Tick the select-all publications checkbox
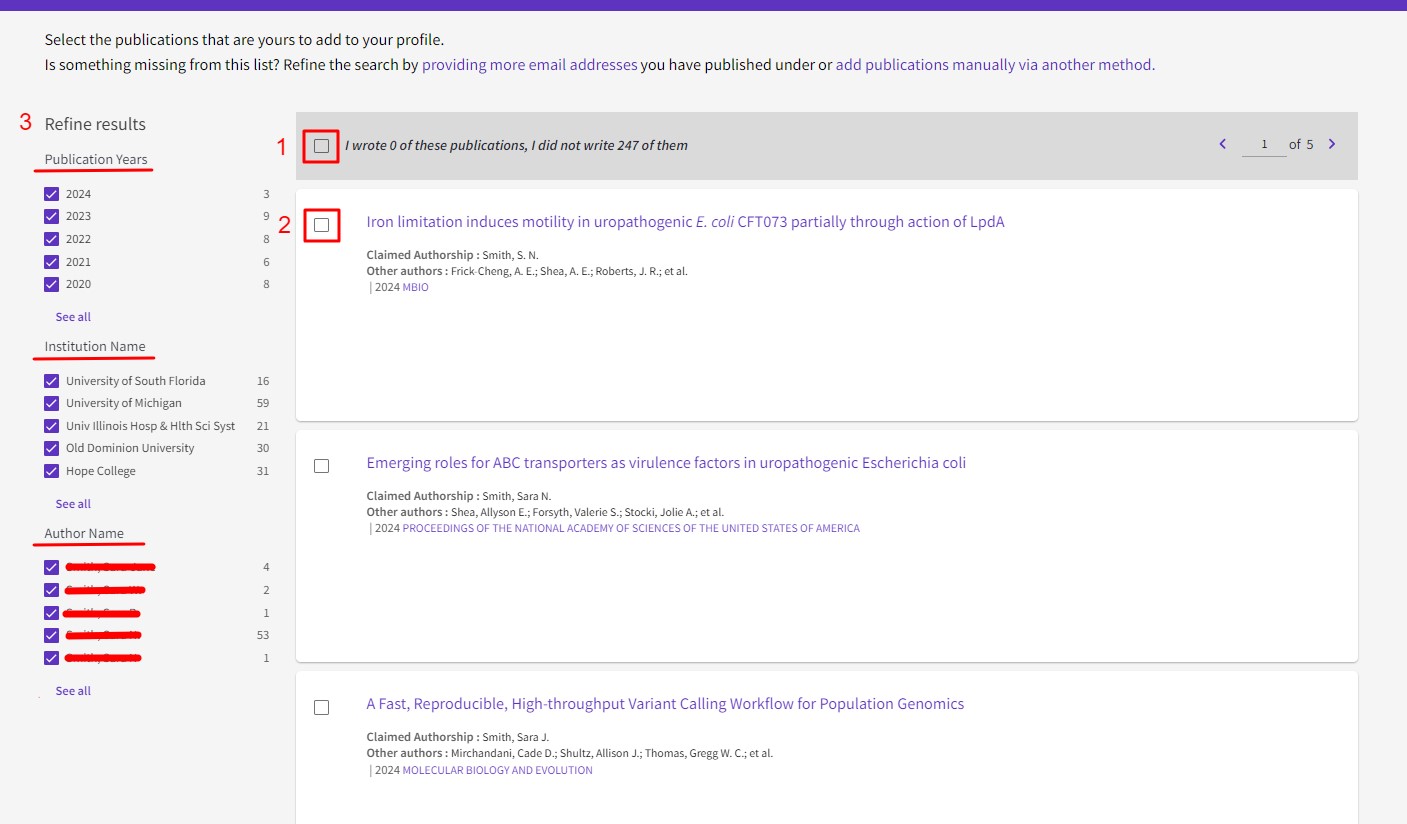The width and height of the screenshot is (1407, 824). point(321,146)
